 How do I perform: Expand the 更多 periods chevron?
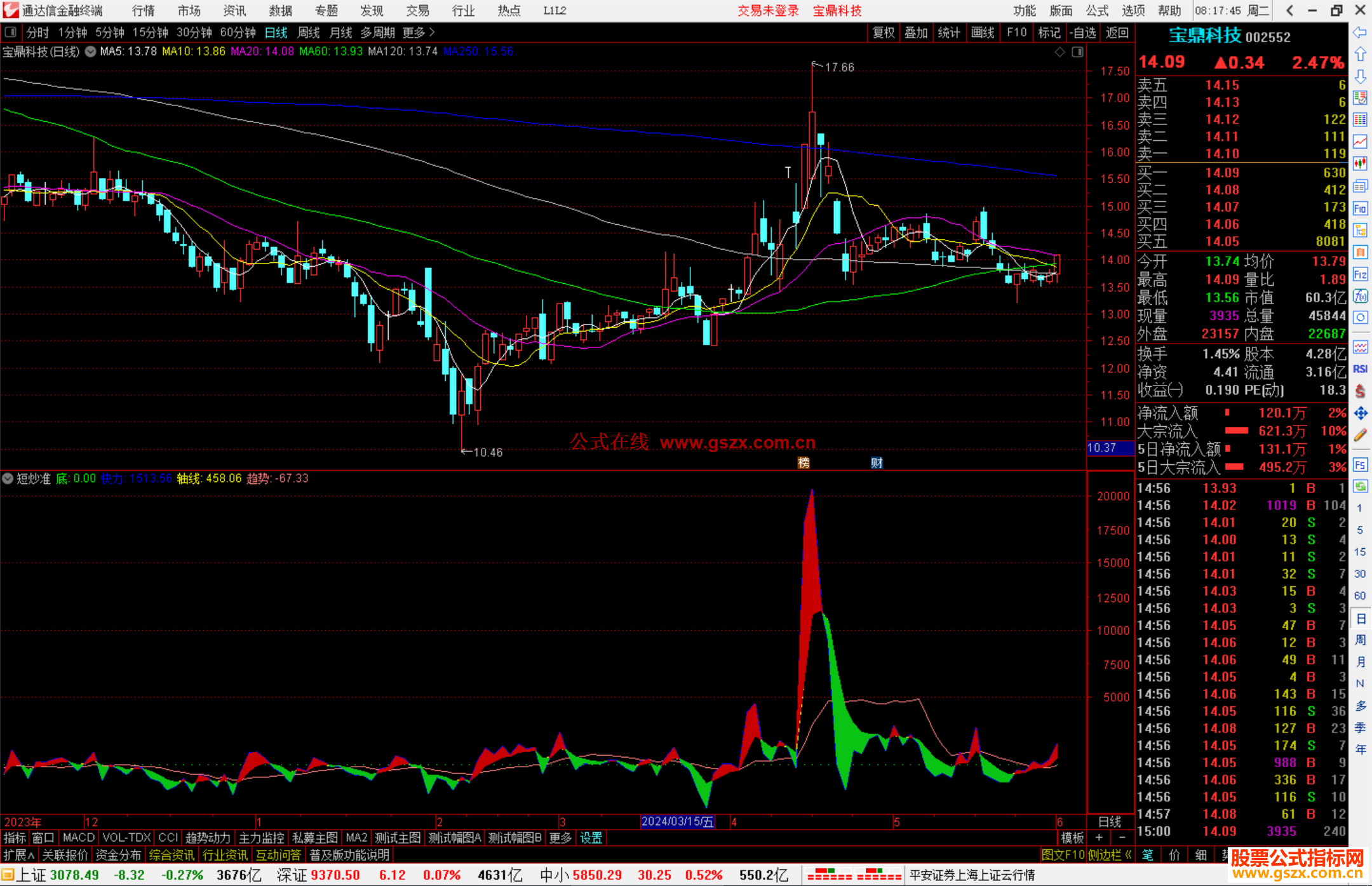click(433, 32)
